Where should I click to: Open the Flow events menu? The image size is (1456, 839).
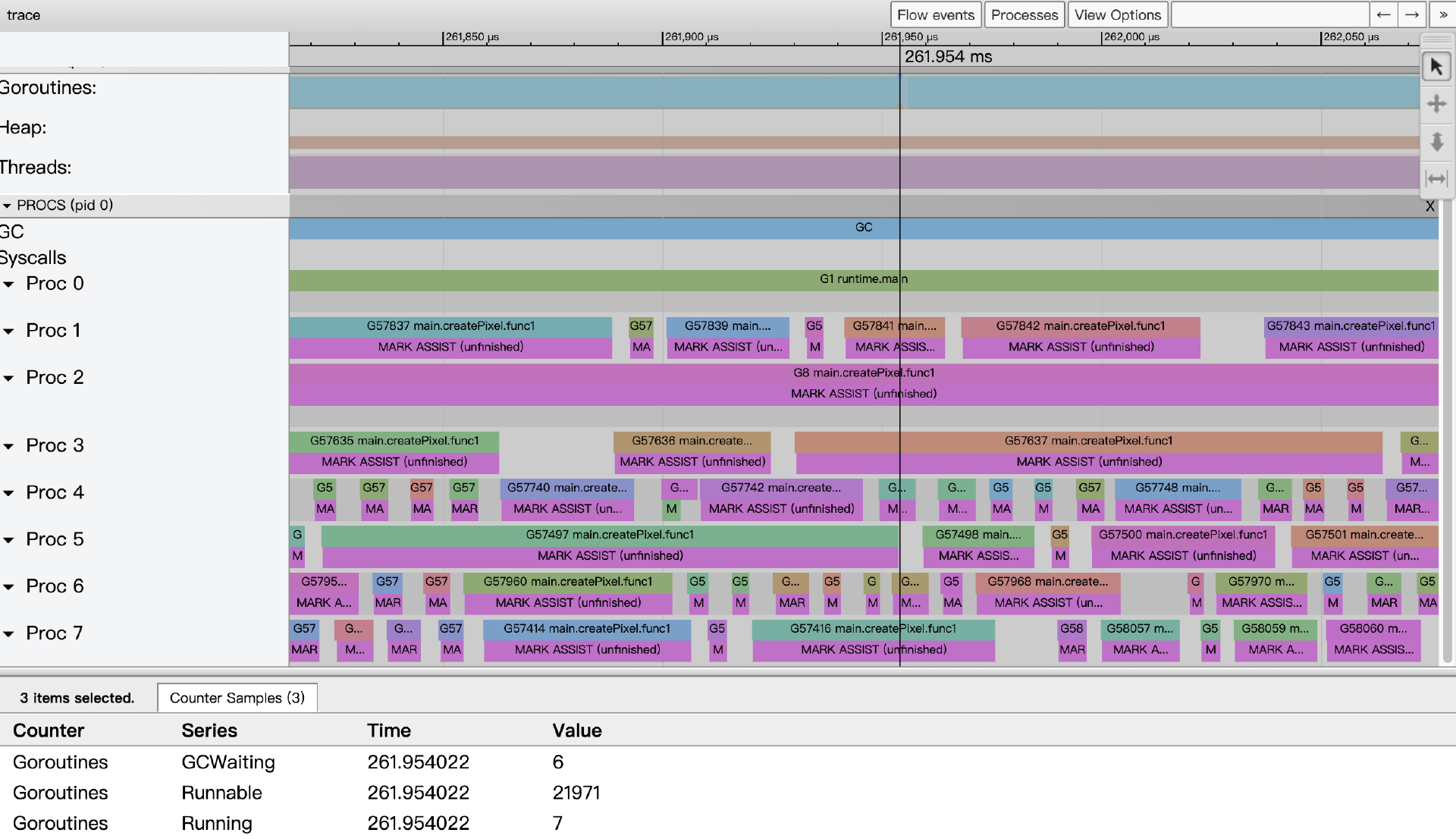pyautogui.click(x=935, y=14)
